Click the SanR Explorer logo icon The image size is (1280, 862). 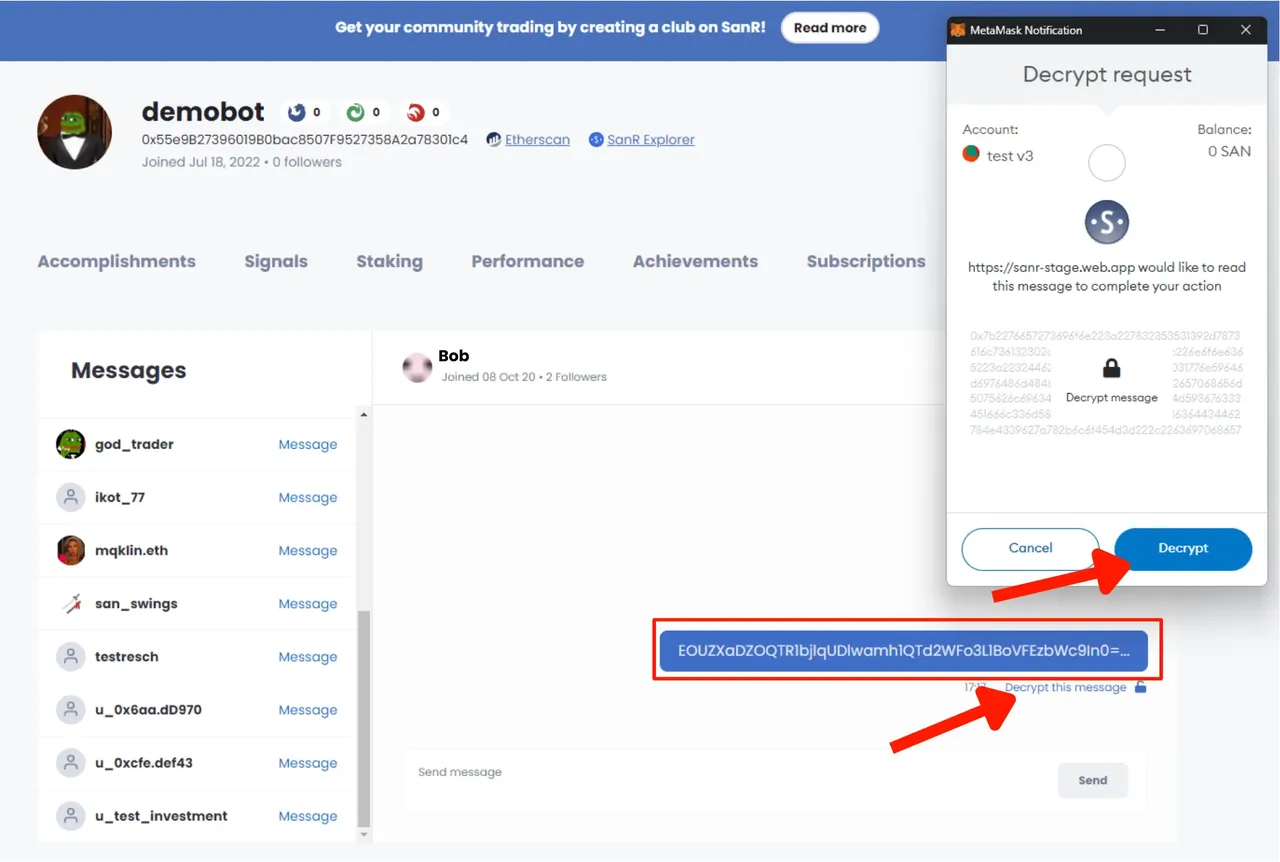pyautogui.click(x=596, y=140)
